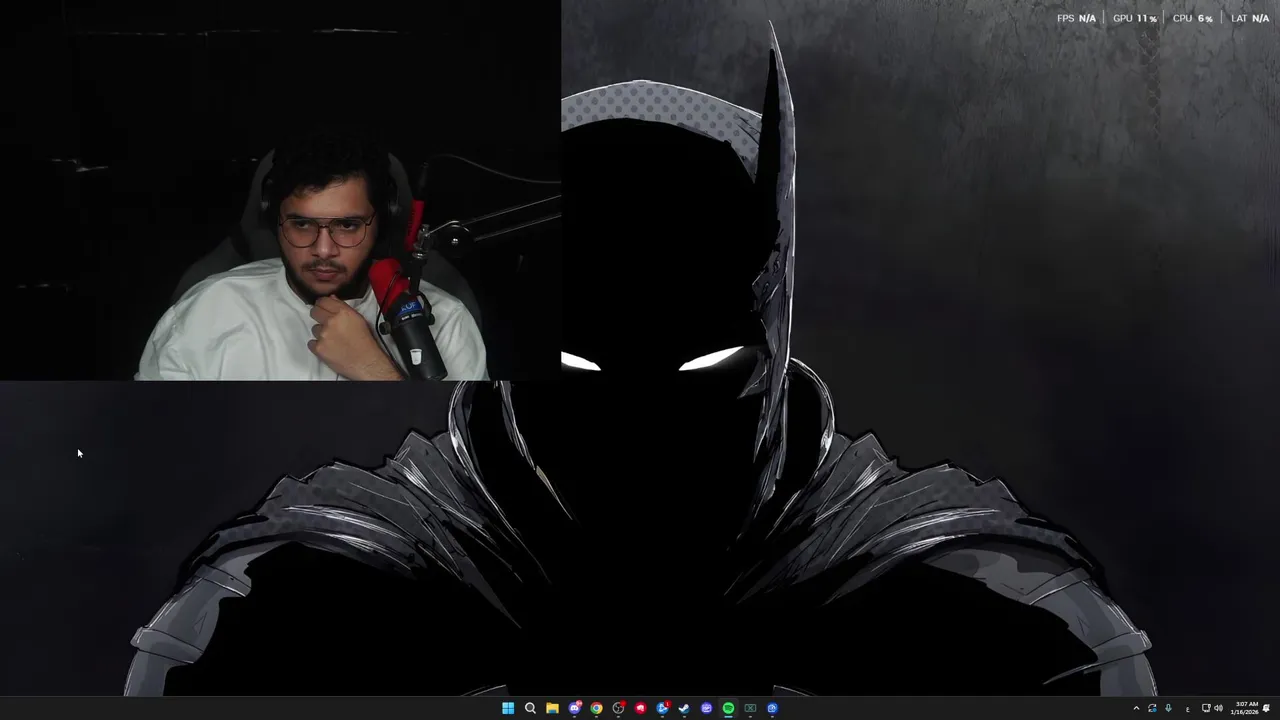Switch to Spotify in the taskbar
Viewport: 1280px width, 720px height.
pos(728,708)
